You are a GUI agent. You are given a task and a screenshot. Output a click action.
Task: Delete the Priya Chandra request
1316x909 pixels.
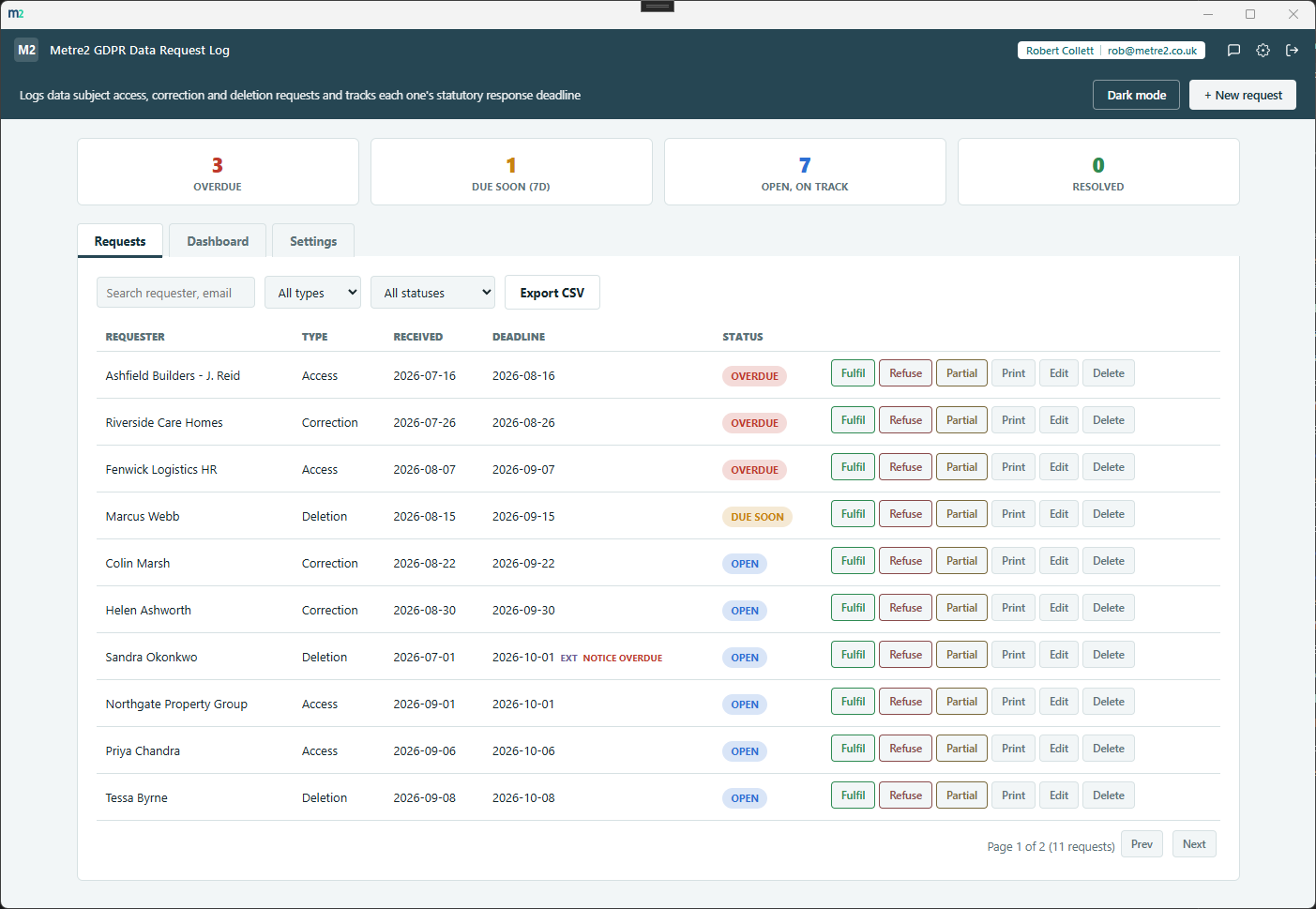1109,749
